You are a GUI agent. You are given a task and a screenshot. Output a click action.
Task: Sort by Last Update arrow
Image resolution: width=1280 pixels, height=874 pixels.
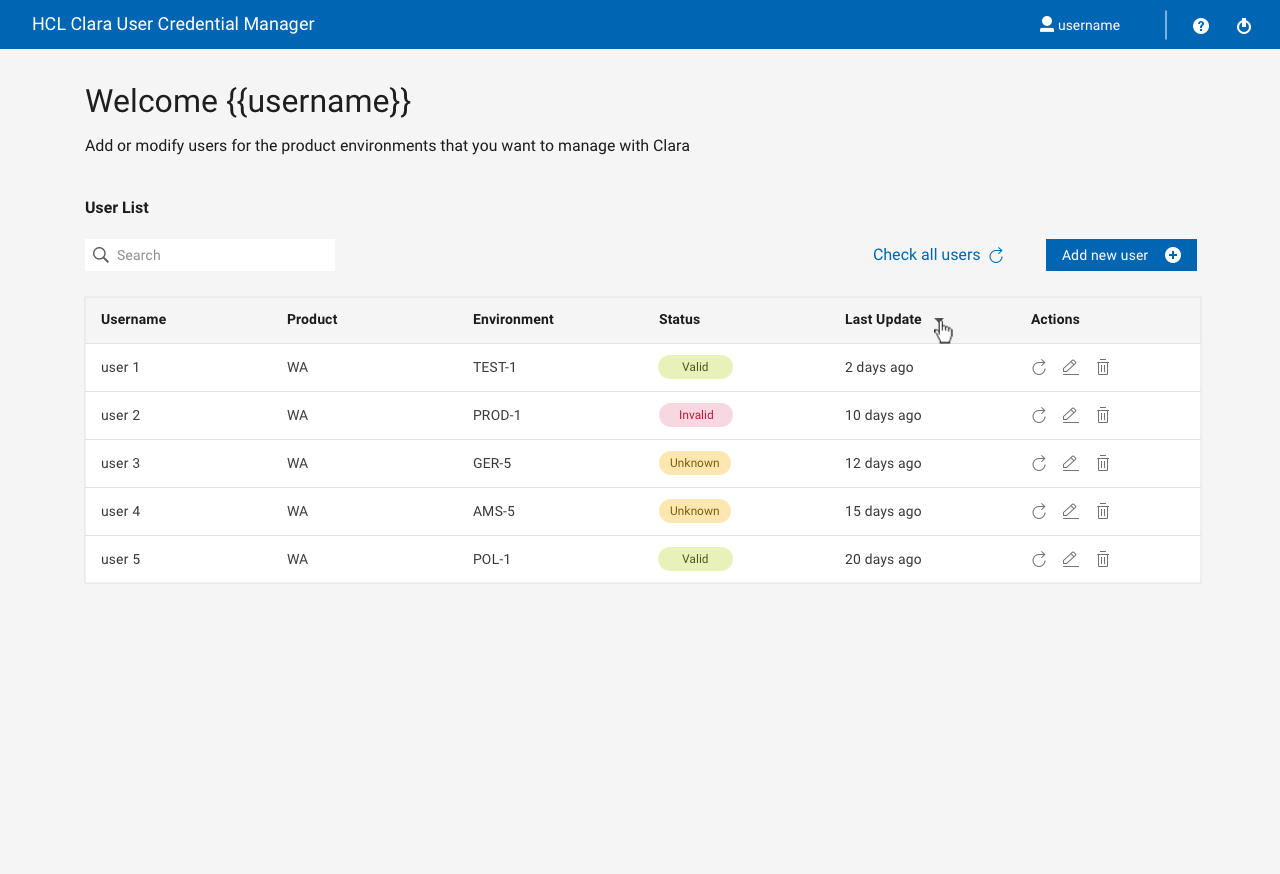click(x=939, y=321)
